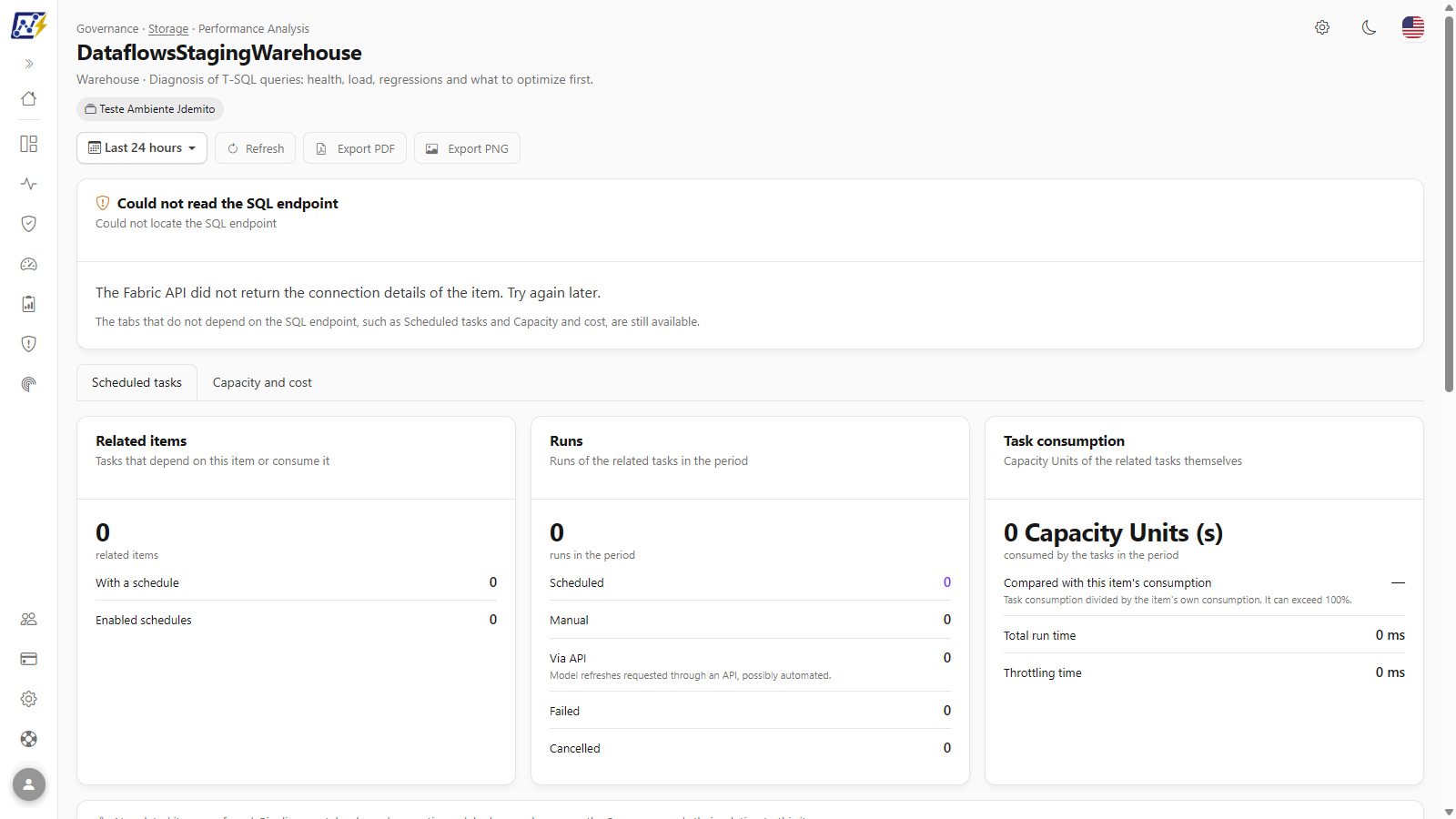This screenshot has height=819, width=1456.
Task: Click the scrollbar up arrow
Action: click(1449, 7)
